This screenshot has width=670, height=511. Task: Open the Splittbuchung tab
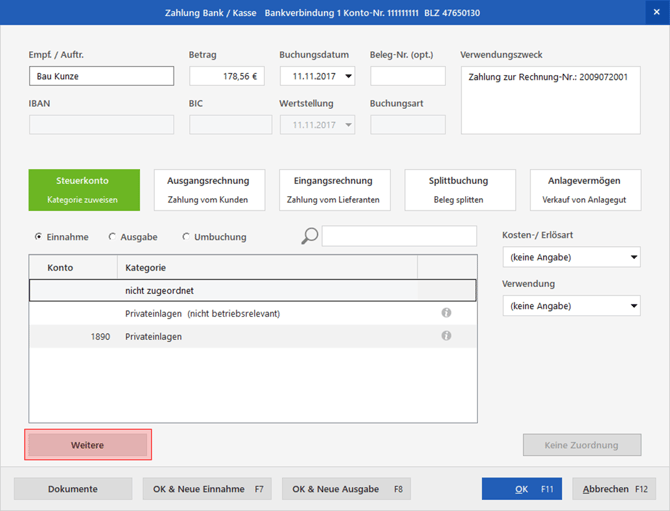click(x=459, y=190)
